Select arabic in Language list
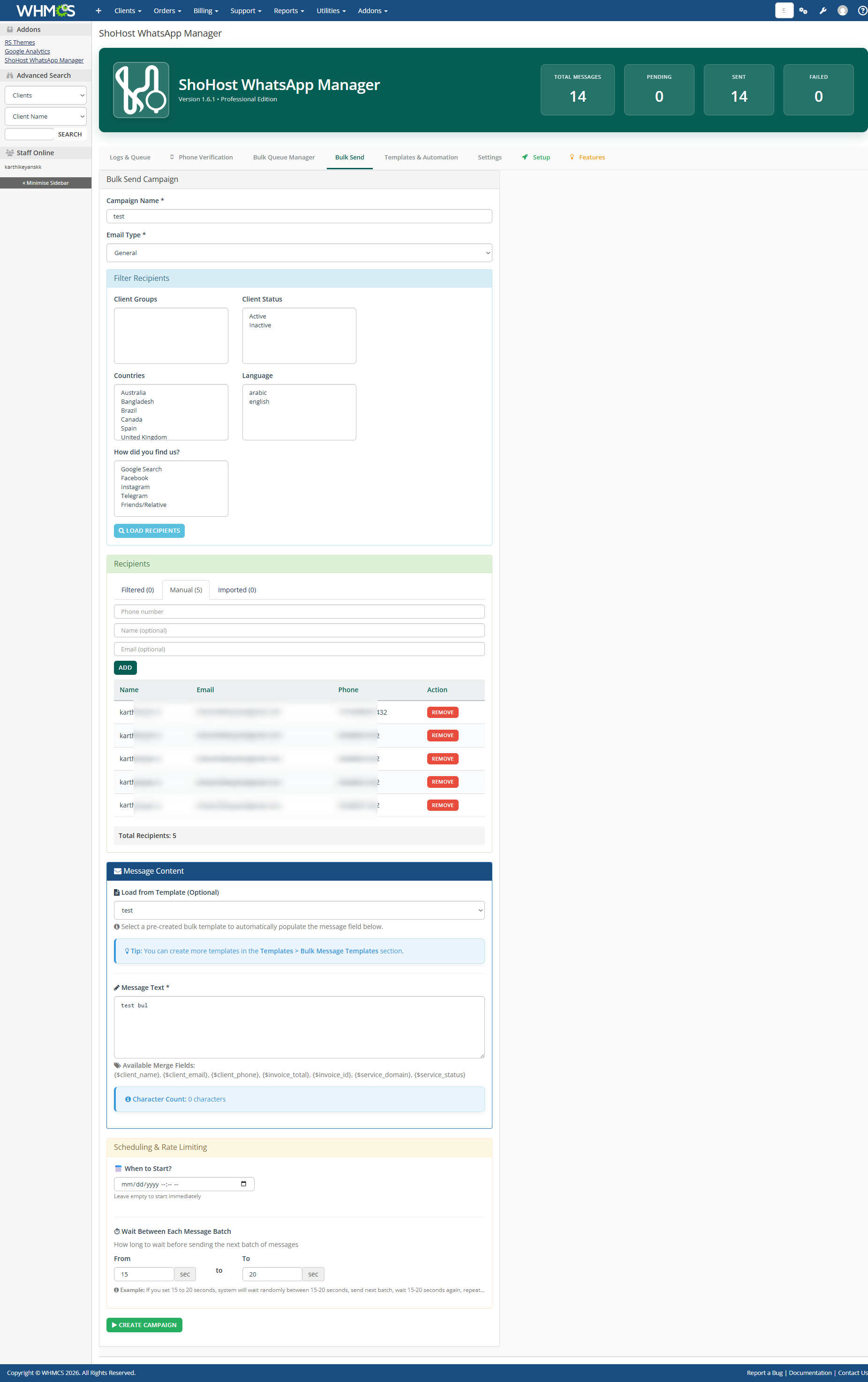Screen dimensions: 868x1382 258,393
